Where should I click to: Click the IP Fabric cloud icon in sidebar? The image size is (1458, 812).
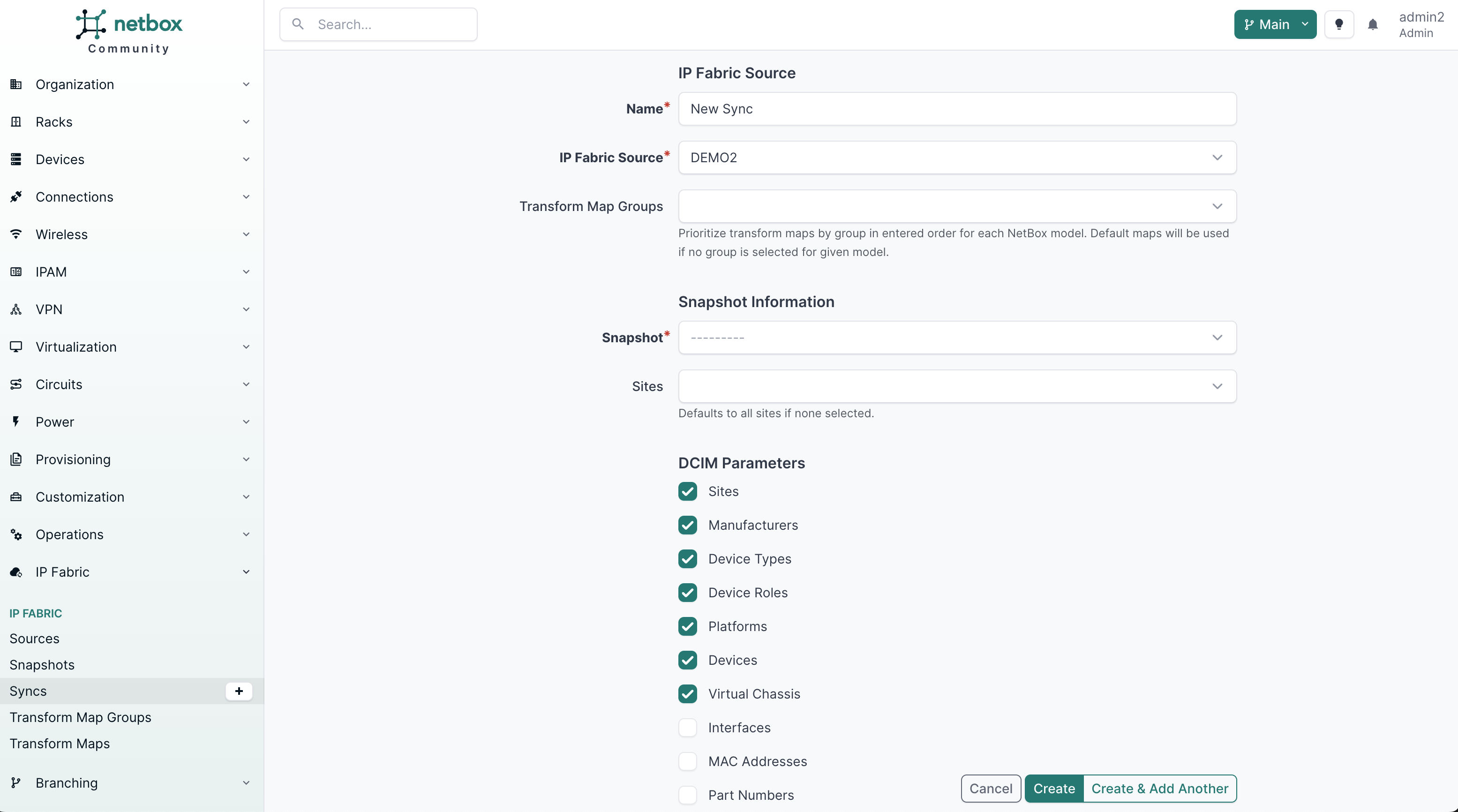(16, 572)
